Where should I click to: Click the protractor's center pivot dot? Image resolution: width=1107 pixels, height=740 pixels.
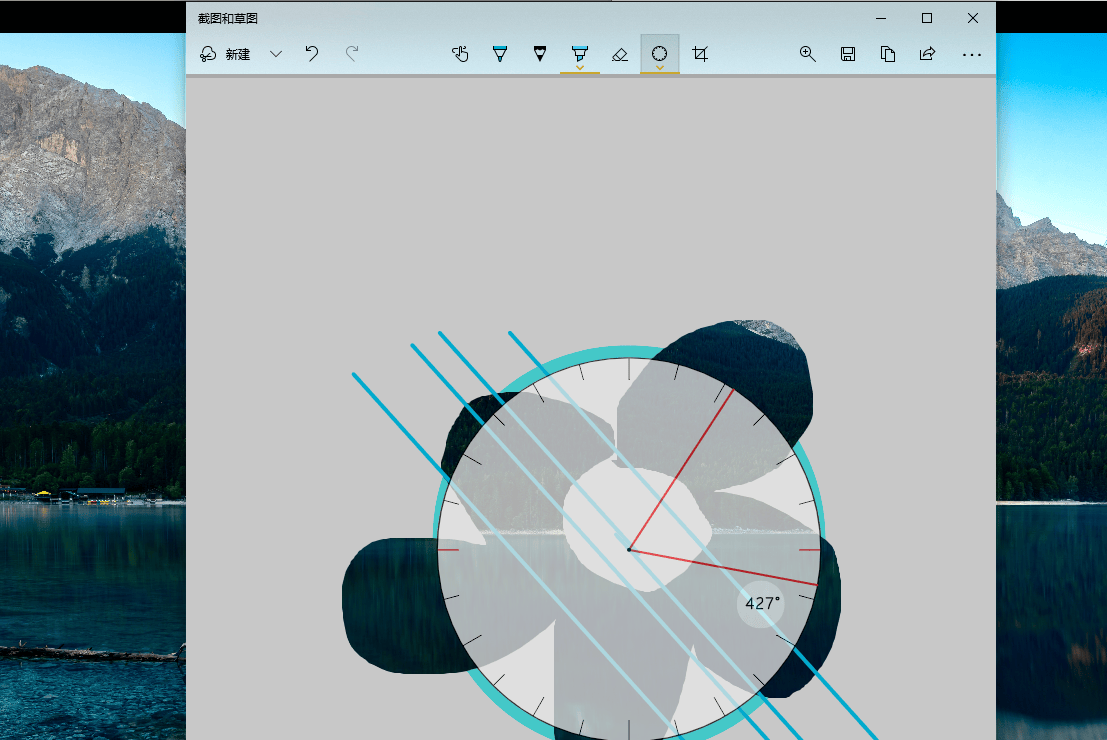pos(629,549)
